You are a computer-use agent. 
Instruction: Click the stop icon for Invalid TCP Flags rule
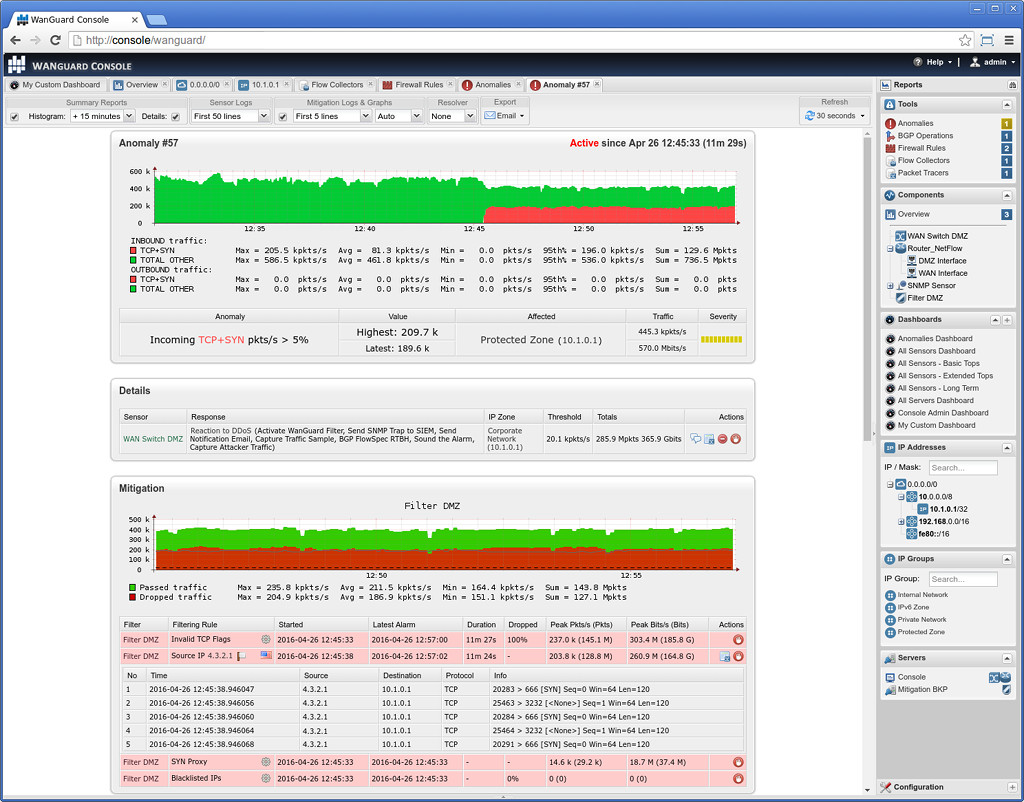pos(738,640)
